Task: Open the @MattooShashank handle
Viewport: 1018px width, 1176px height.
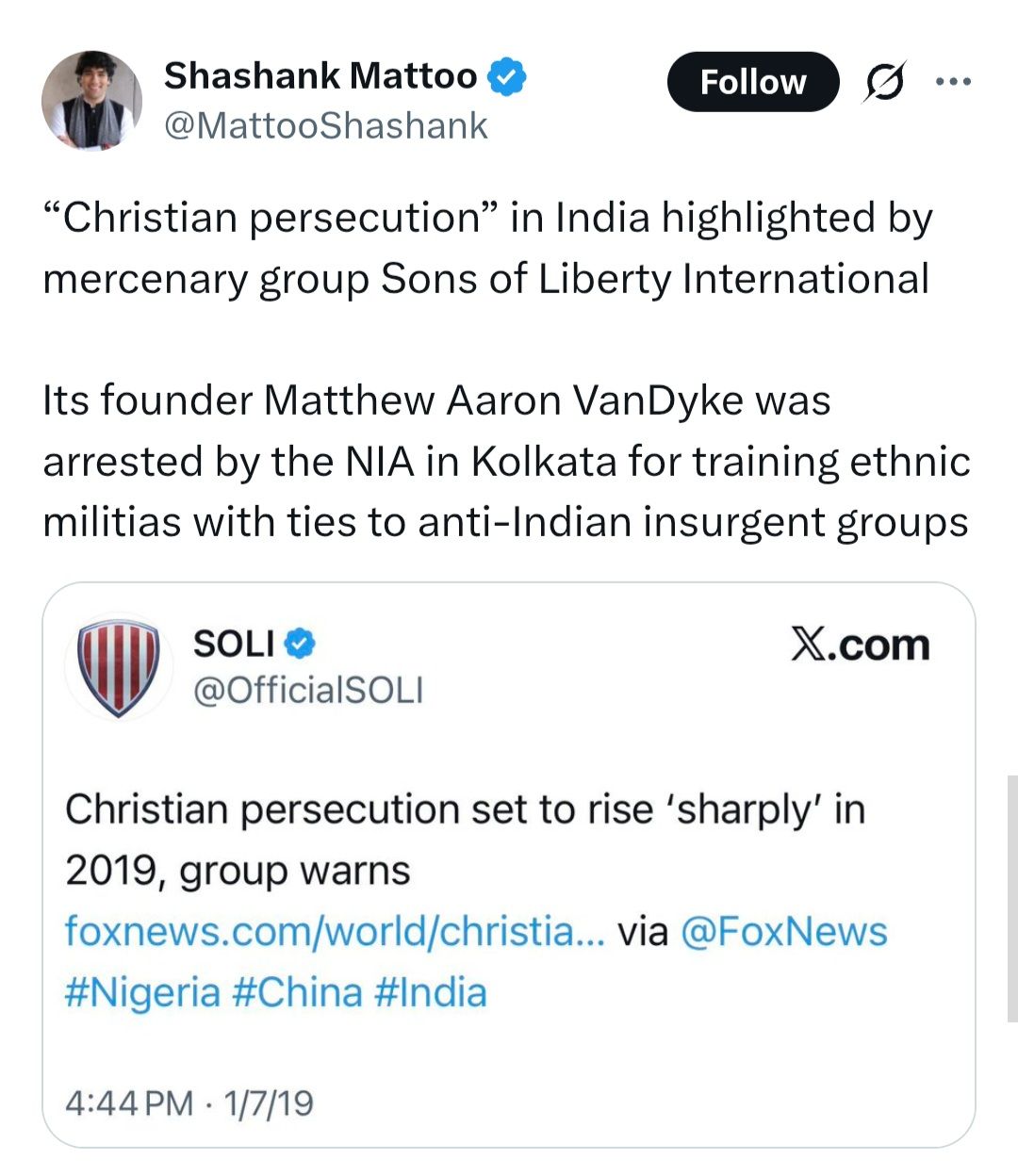Action: pos(326,125)
